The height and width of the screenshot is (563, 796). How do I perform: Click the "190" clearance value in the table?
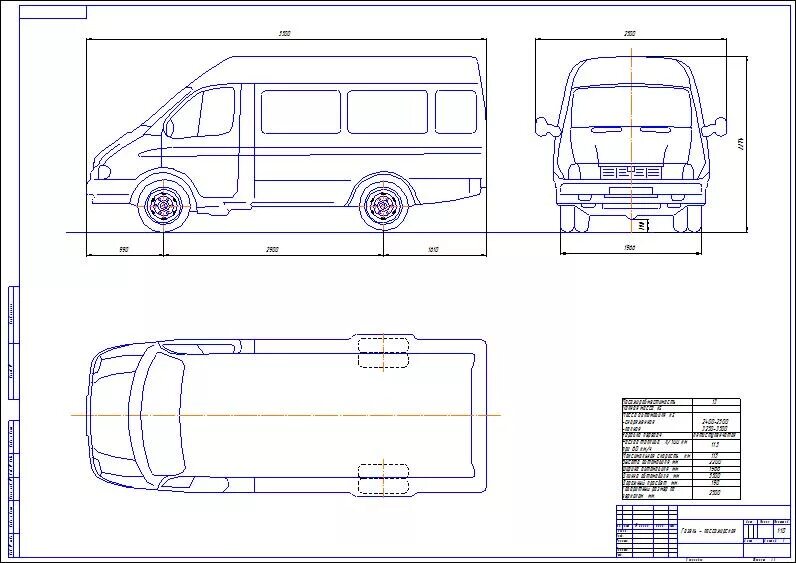pos(715,483)
